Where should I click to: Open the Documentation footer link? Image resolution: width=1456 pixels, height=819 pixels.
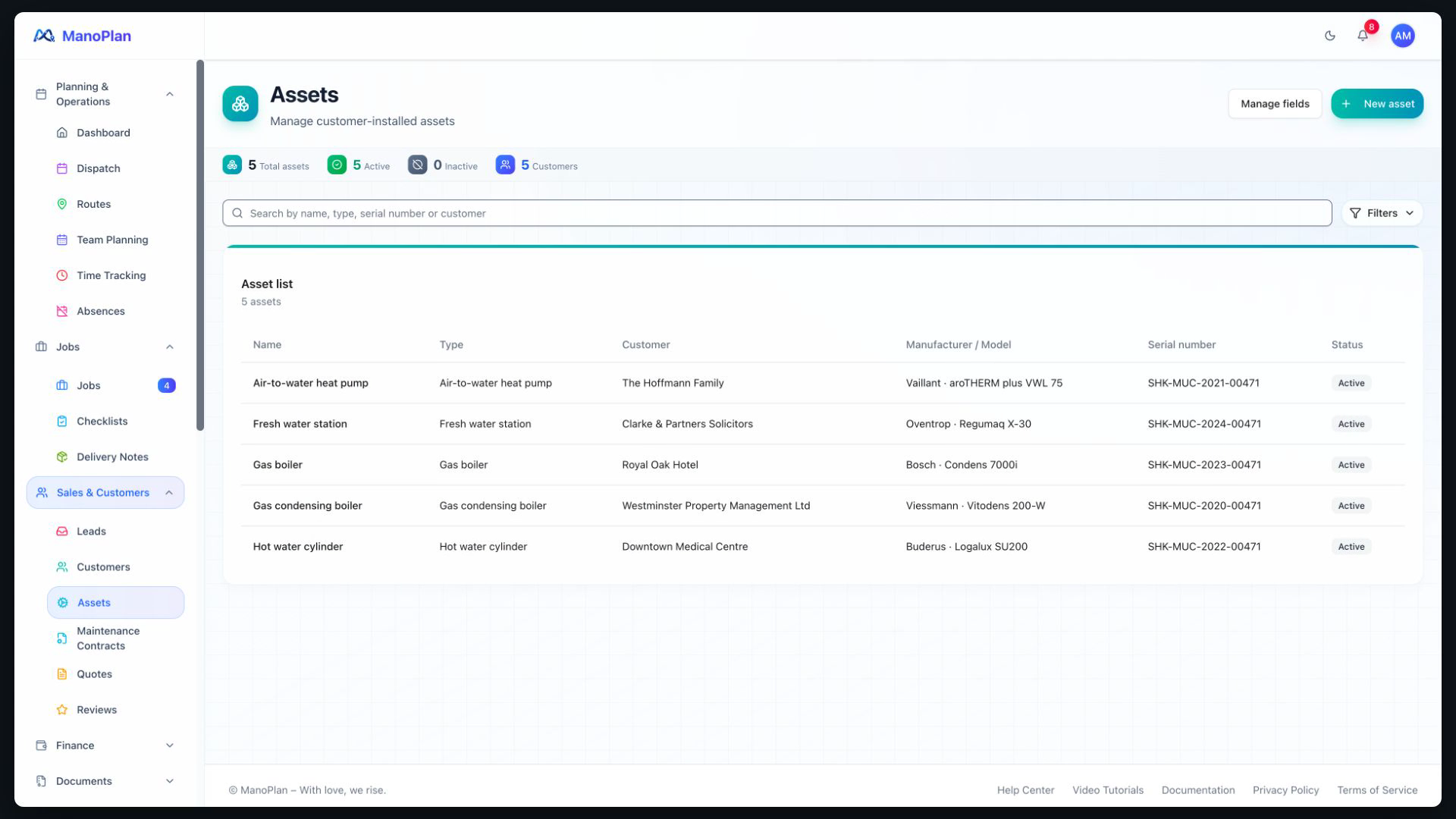[x=1197, y=790]
